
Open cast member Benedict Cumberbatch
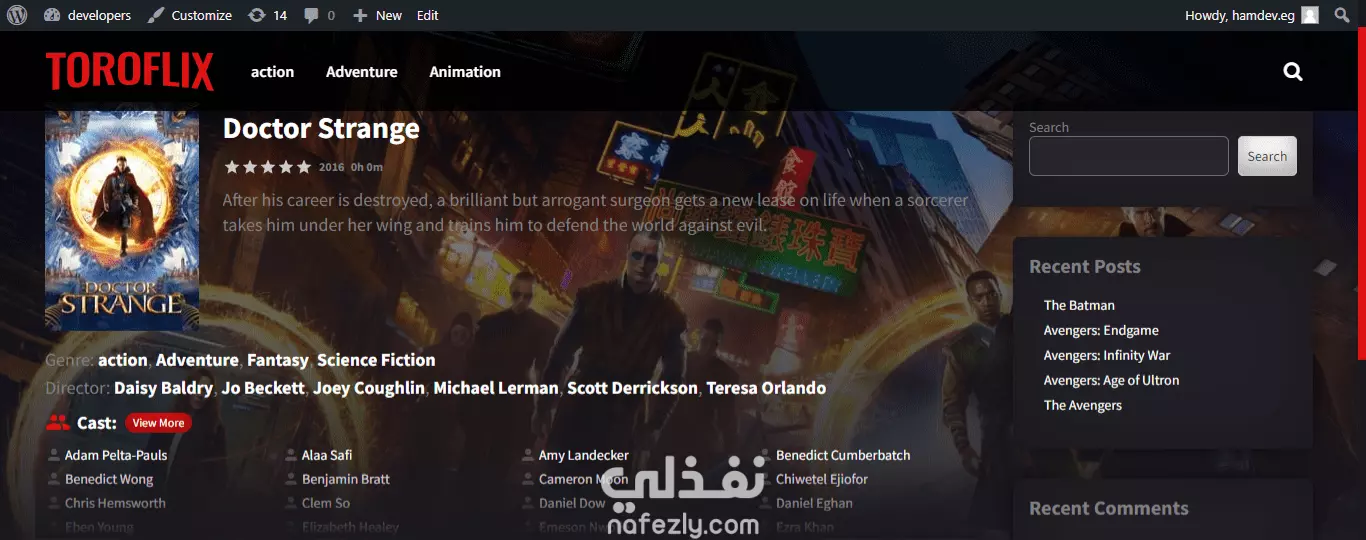click(843, 455)
